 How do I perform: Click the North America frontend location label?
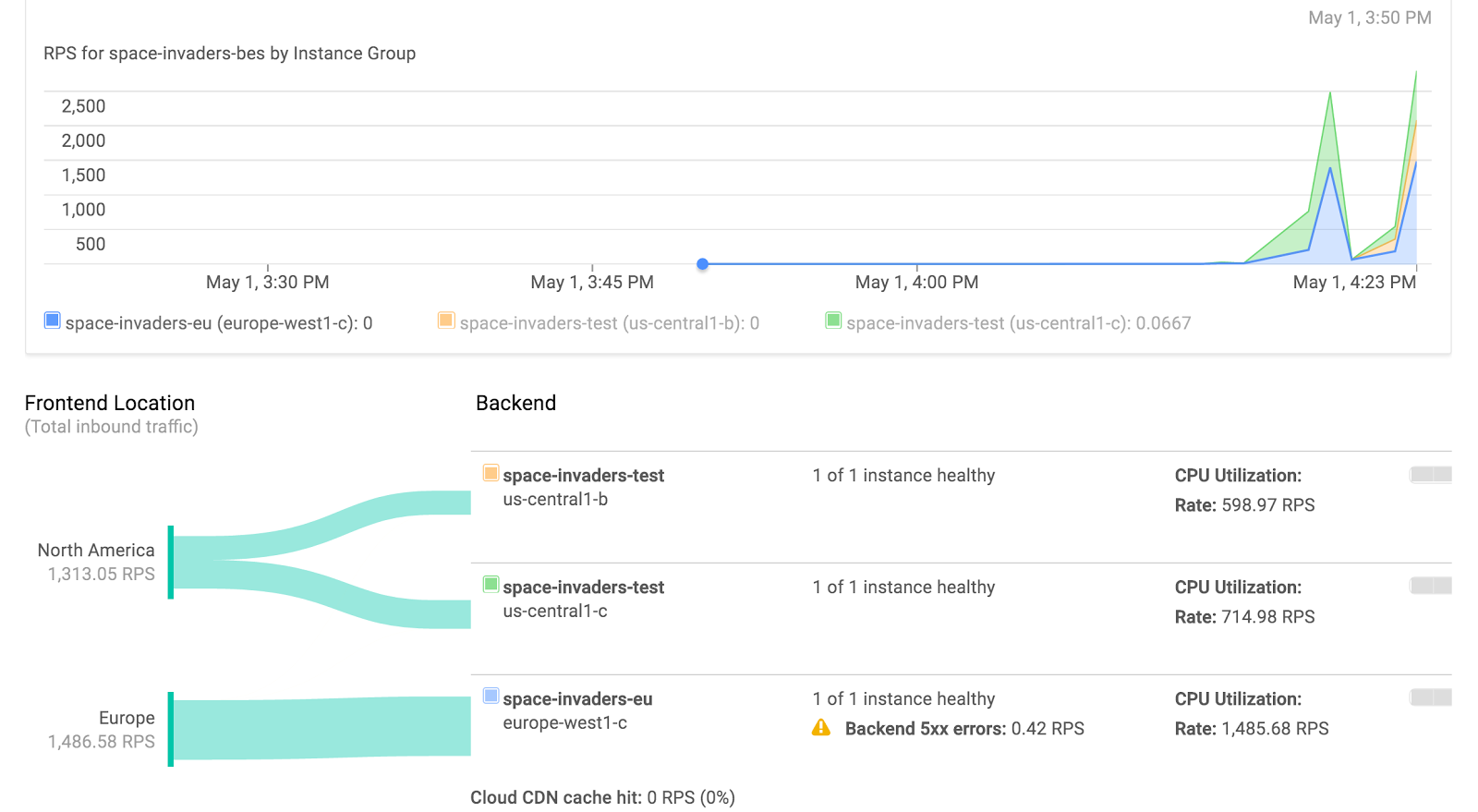[x=96, y=551]
